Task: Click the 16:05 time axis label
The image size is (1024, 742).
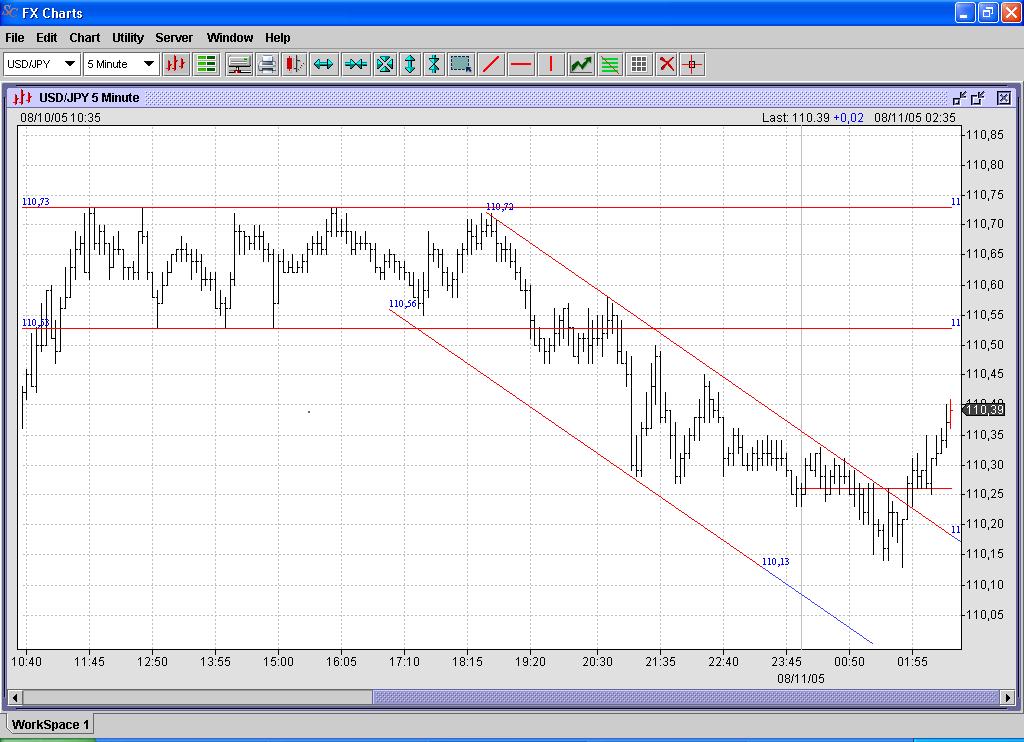Action: point(341,662)
